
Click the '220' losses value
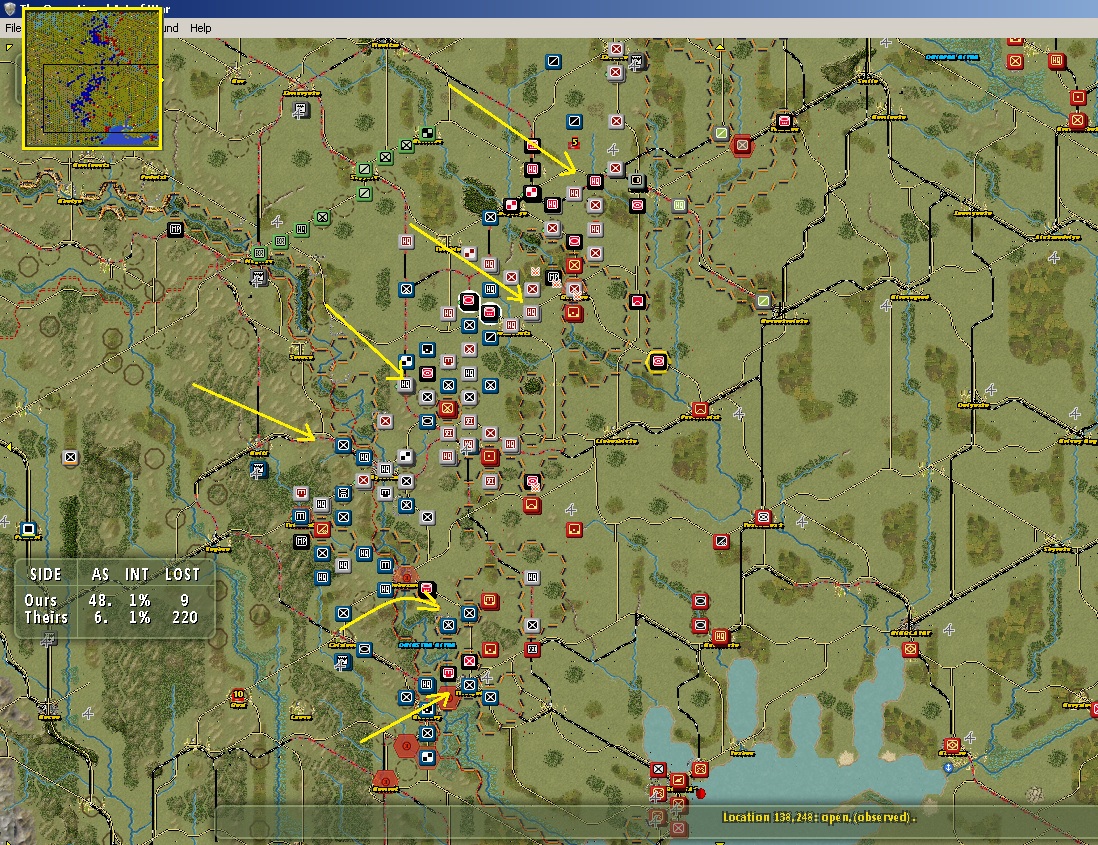pos(185,617)
